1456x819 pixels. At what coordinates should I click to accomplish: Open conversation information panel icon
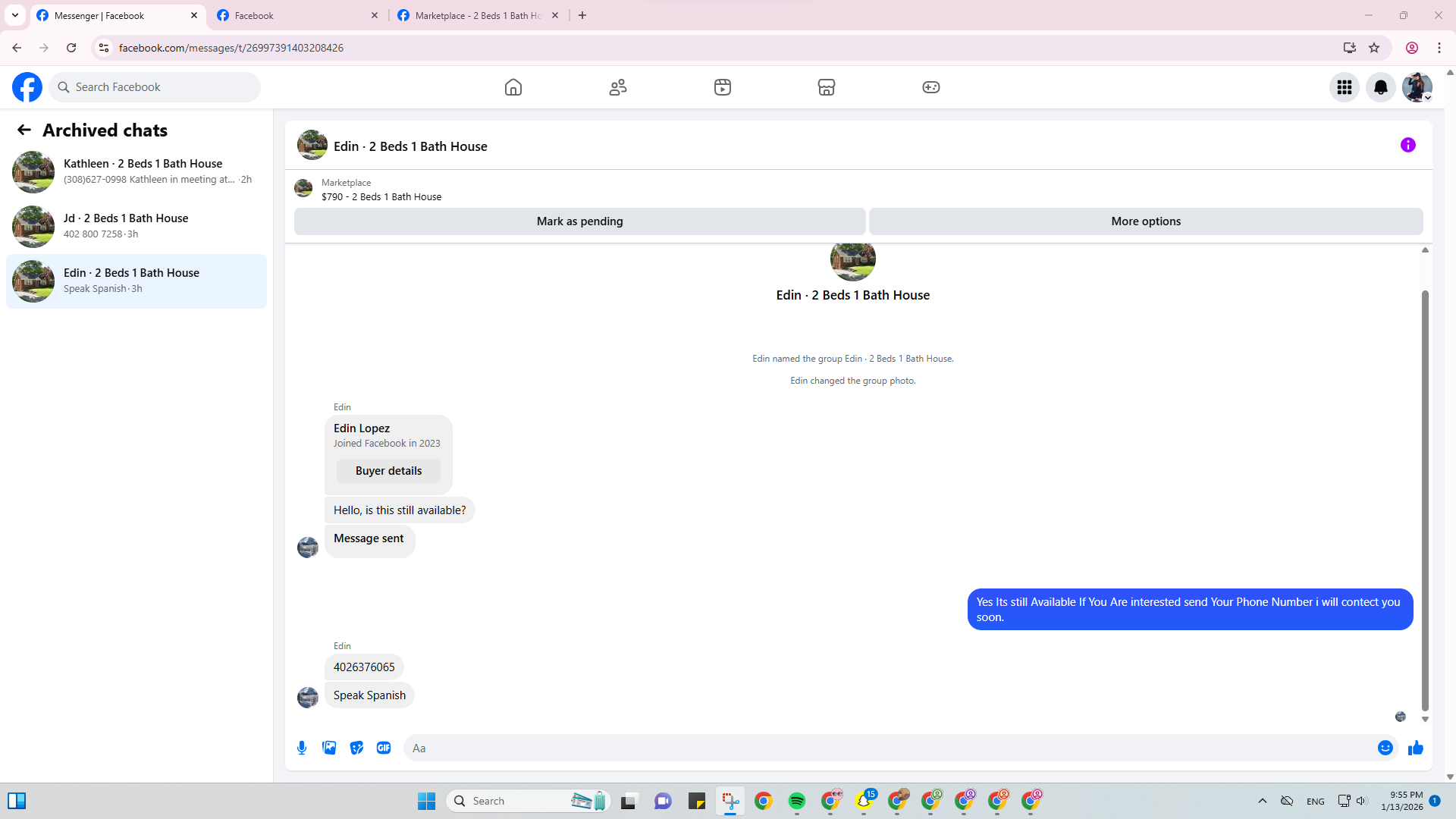pos(1407,145)
